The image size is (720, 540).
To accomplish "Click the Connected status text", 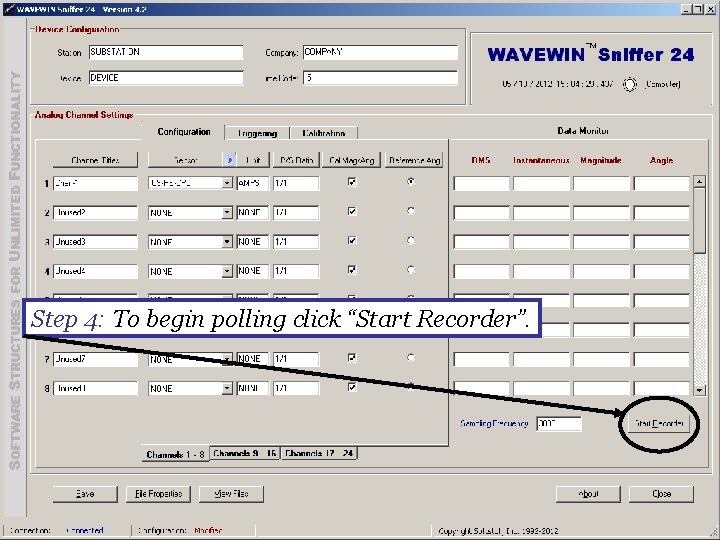I will coord(85,530).
